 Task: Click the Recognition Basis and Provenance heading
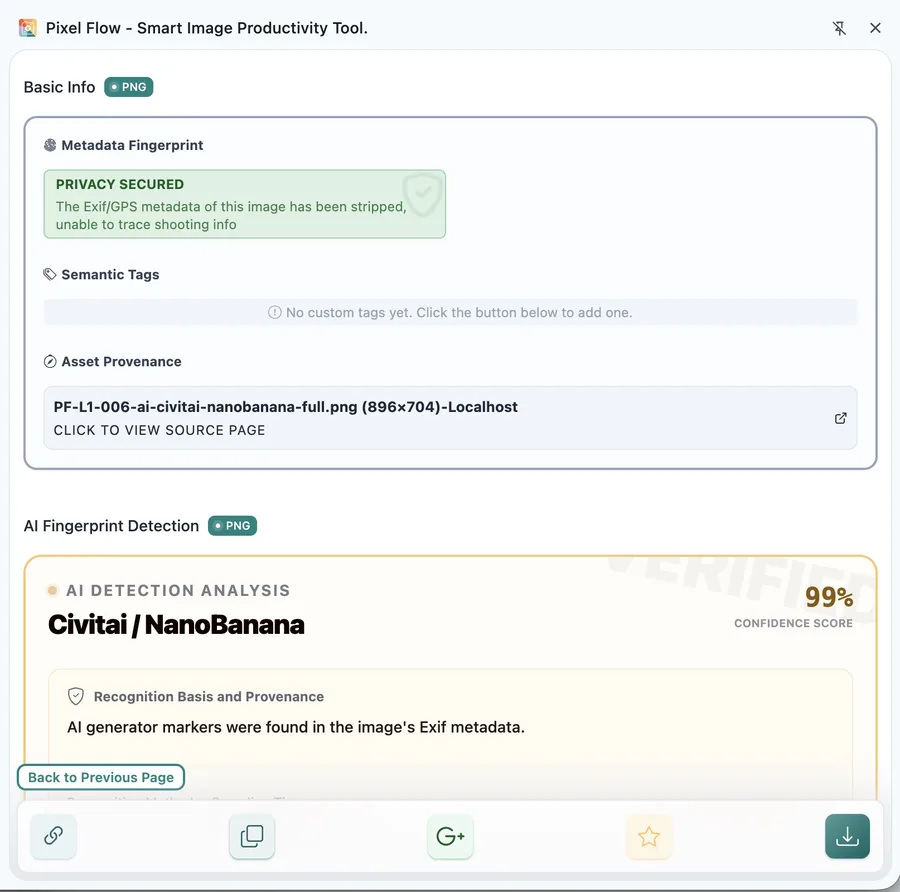209,697
